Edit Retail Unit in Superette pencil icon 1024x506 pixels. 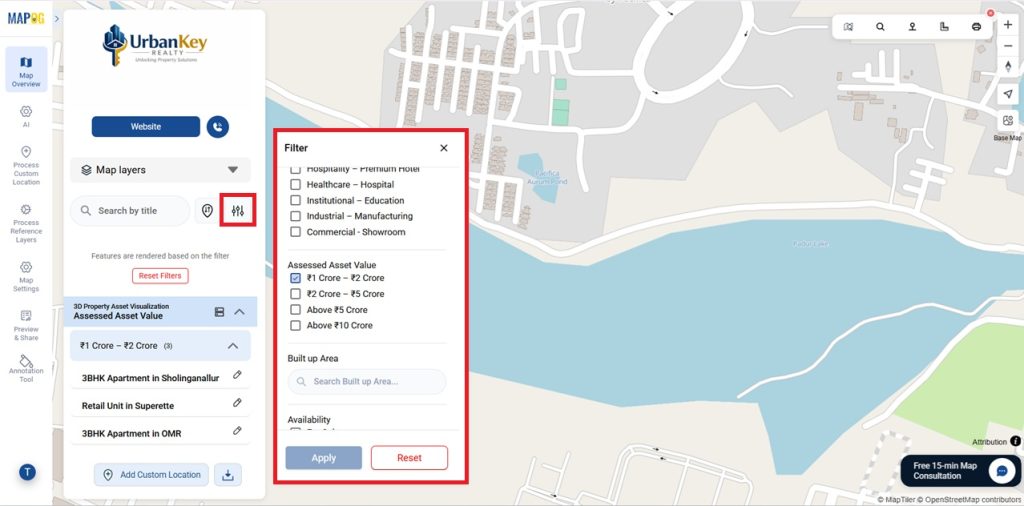pos(237,403)
